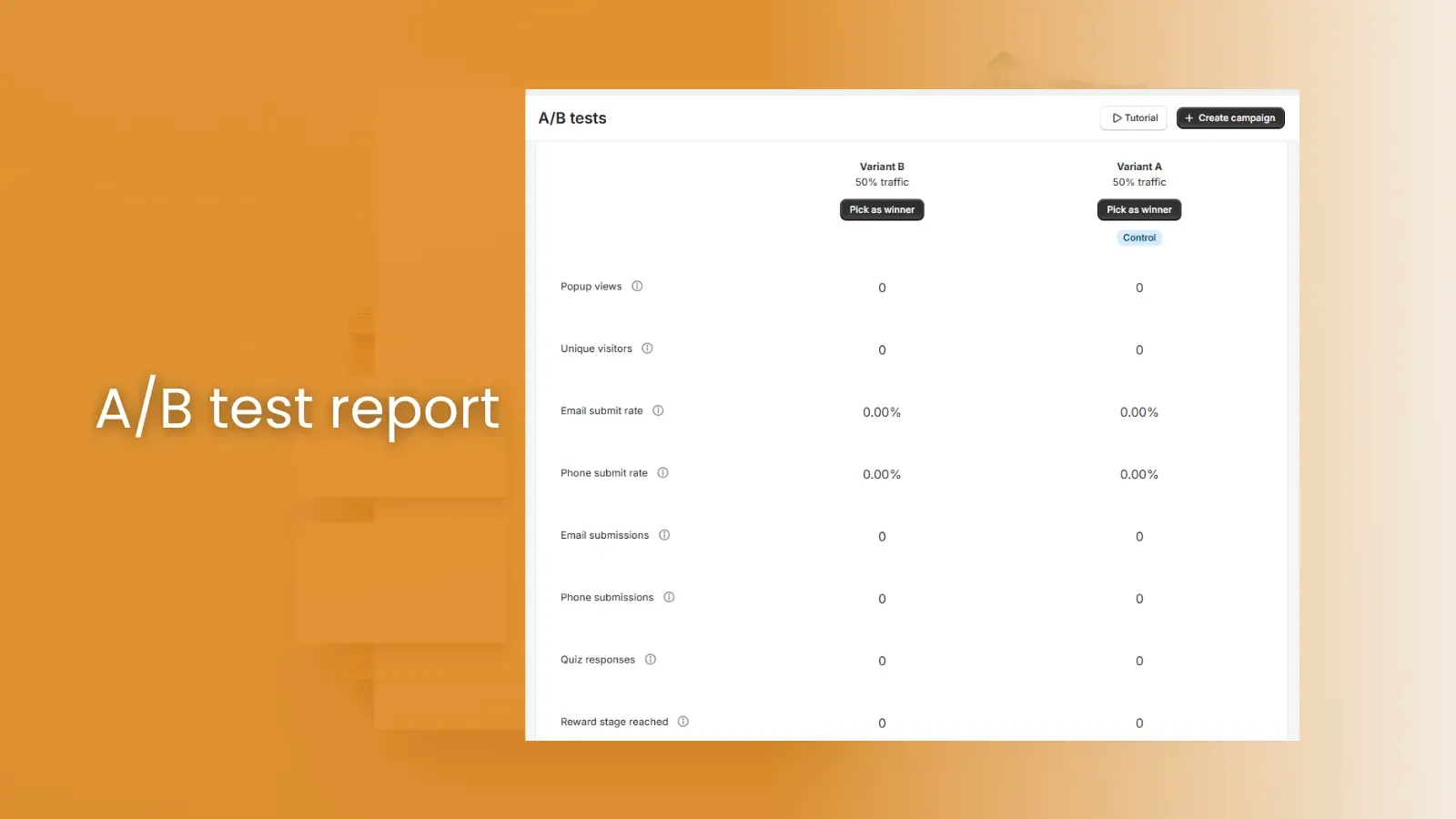This screenshot has height=819, width=1456.
Task: Click info icon next to Popup views
Action: [637, 286]
